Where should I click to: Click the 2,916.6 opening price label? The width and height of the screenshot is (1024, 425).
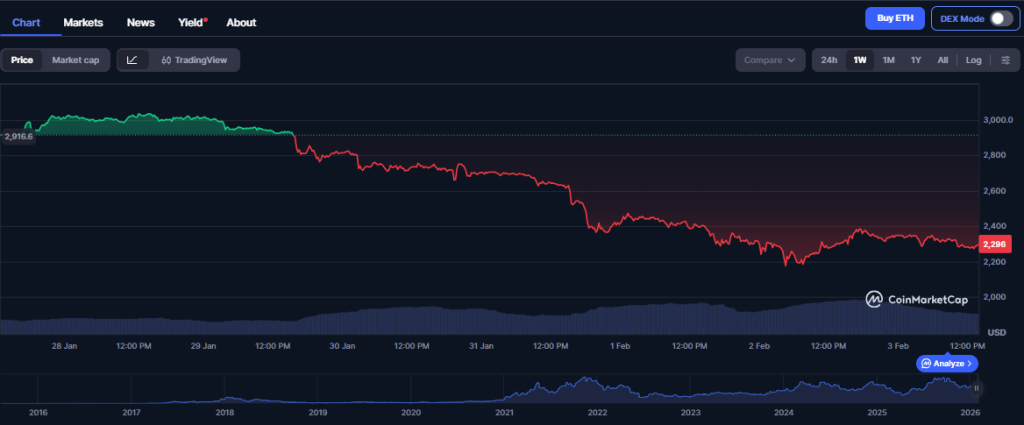(18, 136)
